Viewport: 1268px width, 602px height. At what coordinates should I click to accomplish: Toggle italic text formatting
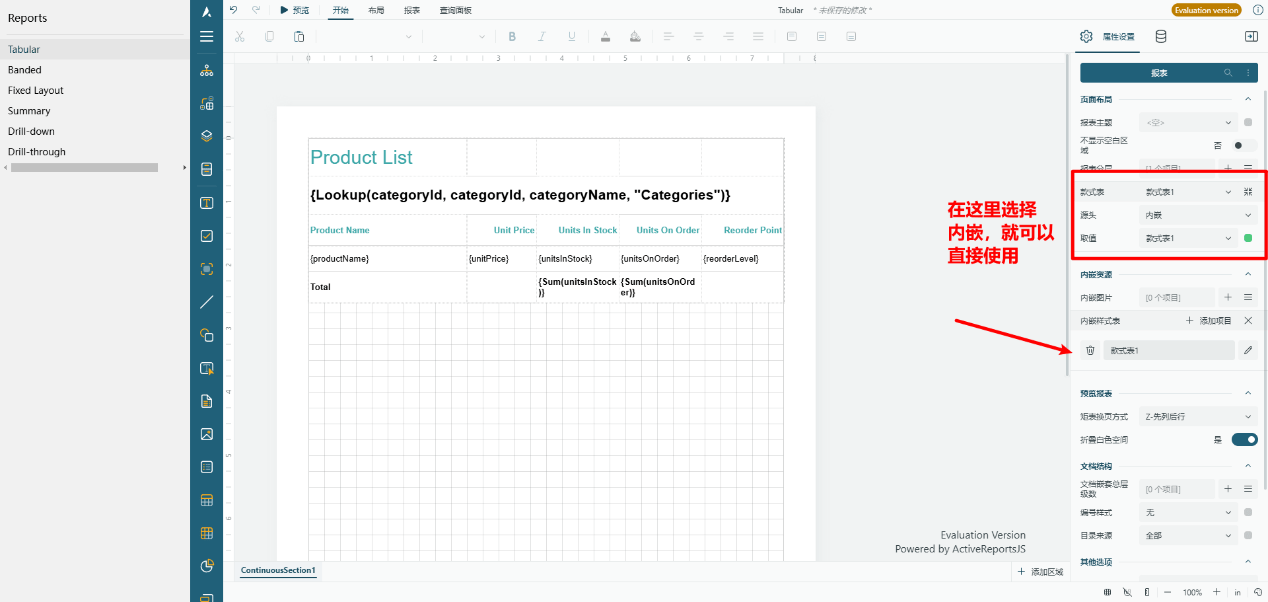pos(542,37)
